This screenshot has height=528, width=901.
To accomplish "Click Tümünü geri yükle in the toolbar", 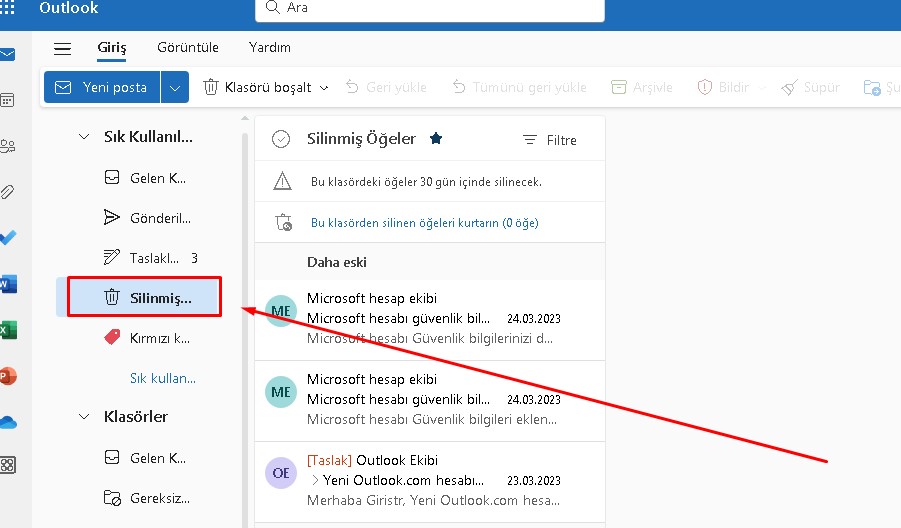I will (519, 87).
